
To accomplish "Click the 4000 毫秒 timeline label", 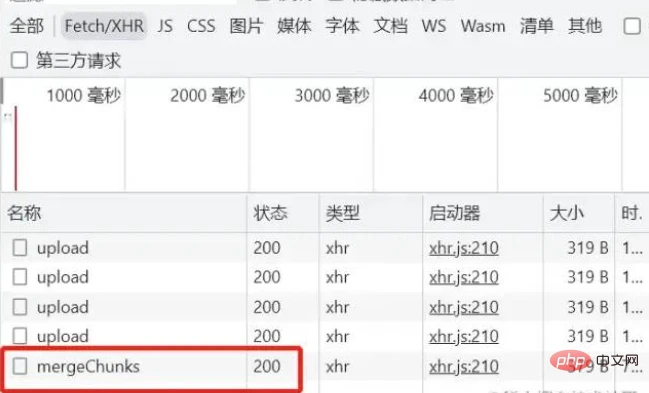I will tap(456, 96).
